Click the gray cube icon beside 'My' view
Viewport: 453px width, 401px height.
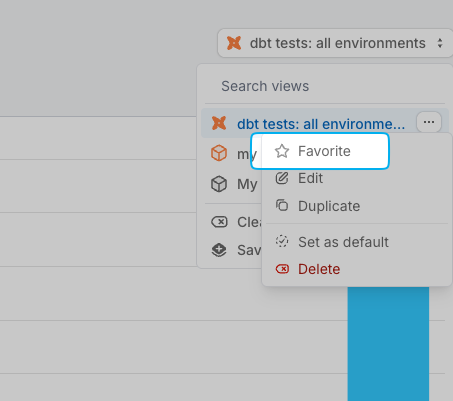click(x=219, y=184)
